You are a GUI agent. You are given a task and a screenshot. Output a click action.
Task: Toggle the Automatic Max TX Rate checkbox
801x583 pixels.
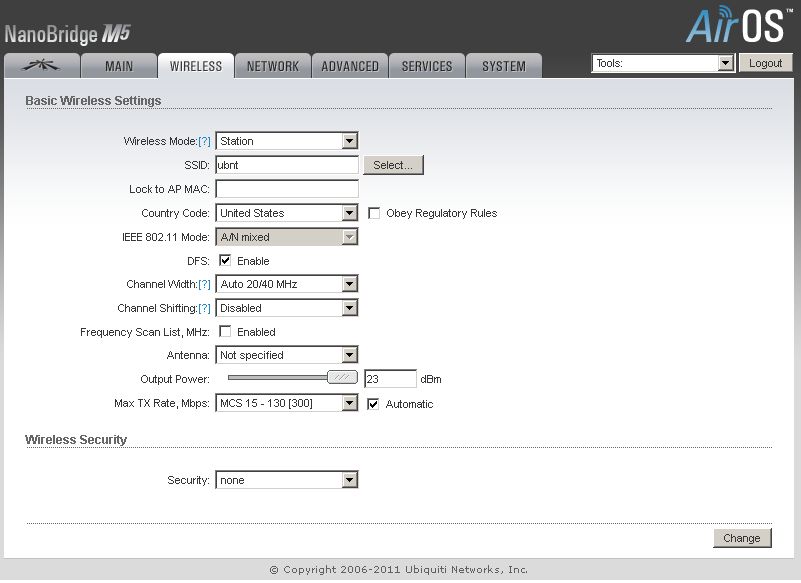click(373, 404)
